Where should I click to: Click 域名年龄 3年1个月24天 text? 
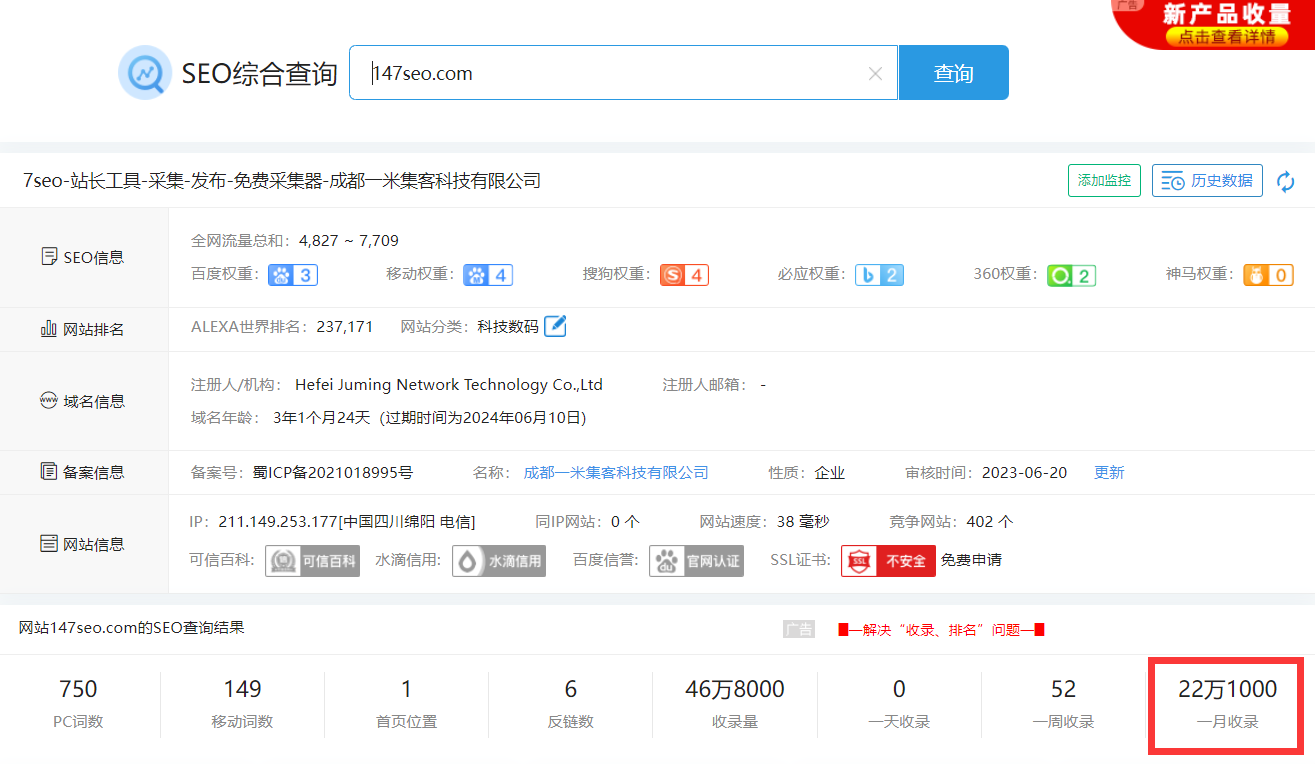321,418
